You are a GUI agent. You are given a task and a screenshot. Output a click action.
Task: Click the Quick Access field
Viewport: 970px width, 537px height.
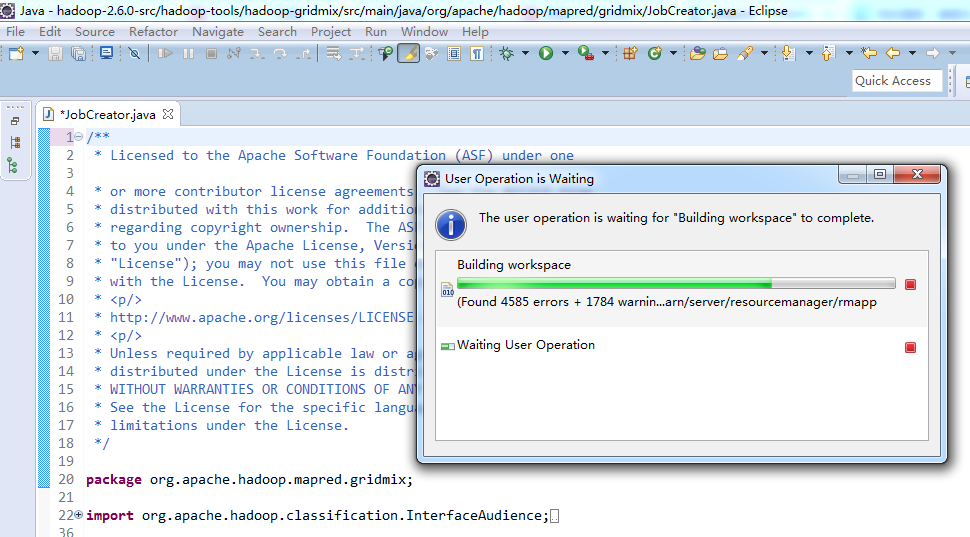pyautogui.click(x=897, y=81)
